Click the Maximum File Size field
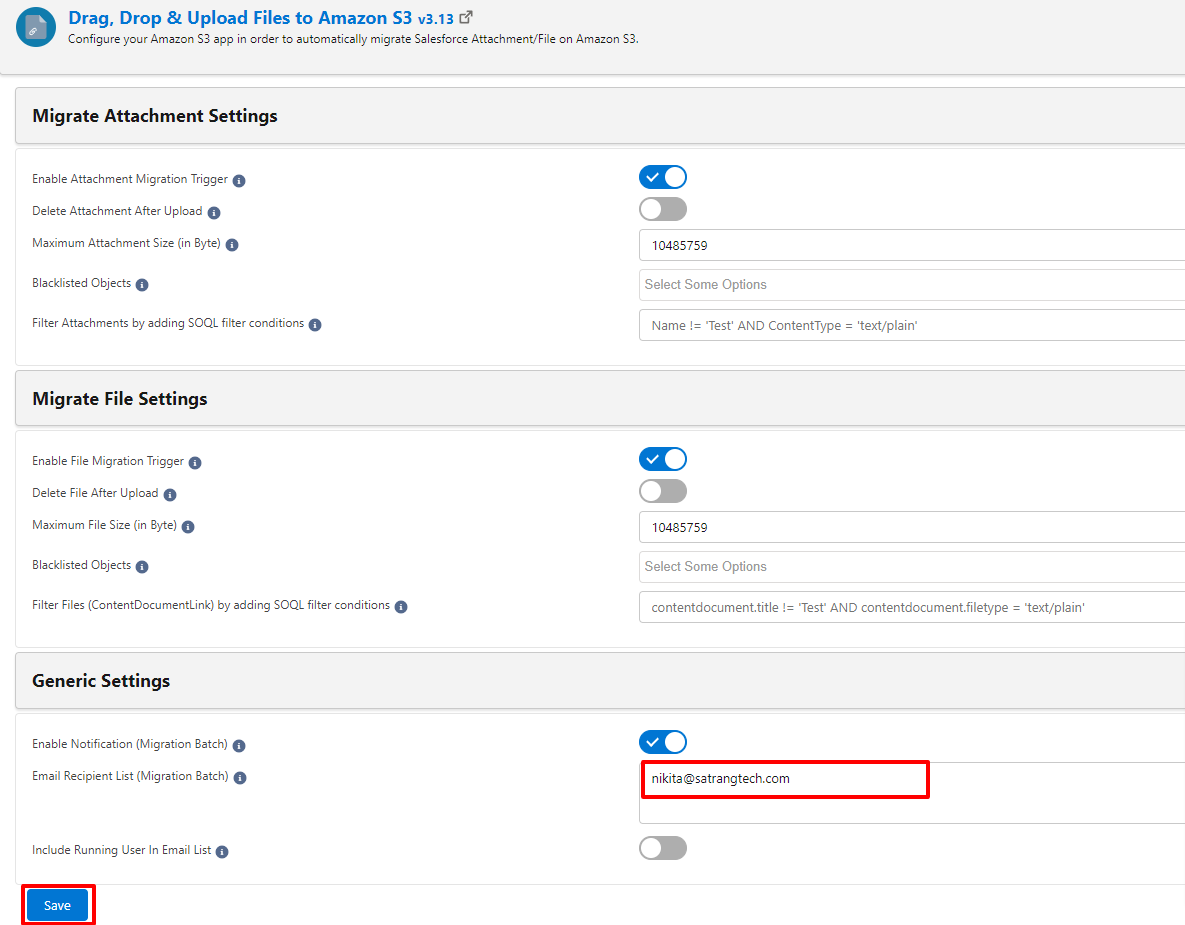This screenshot has height=925, width=1185. pos(911,527)
